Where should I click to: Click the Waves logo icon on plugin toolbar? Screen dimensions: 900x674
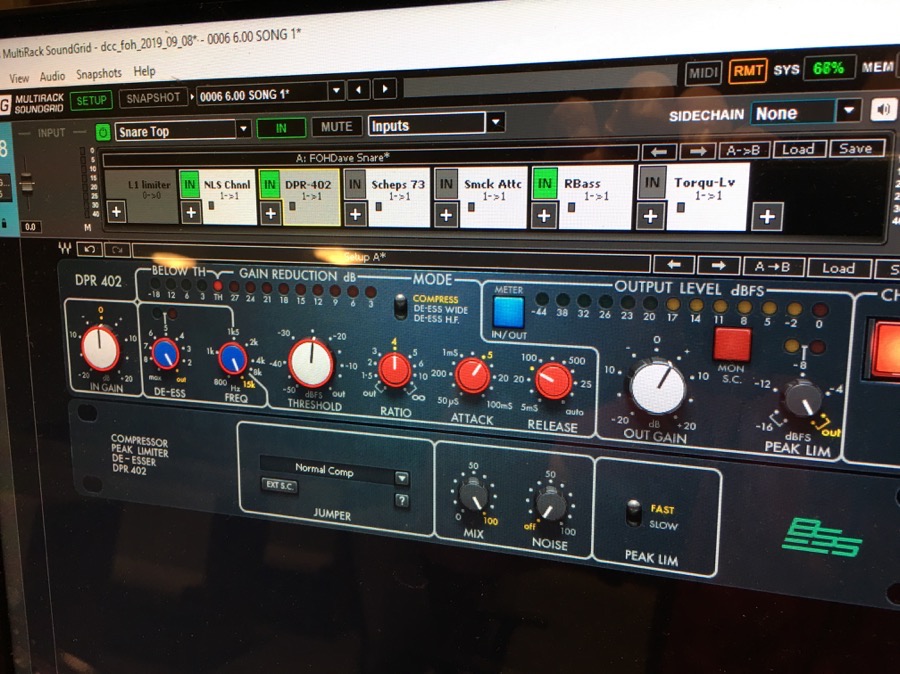point(64,248)
